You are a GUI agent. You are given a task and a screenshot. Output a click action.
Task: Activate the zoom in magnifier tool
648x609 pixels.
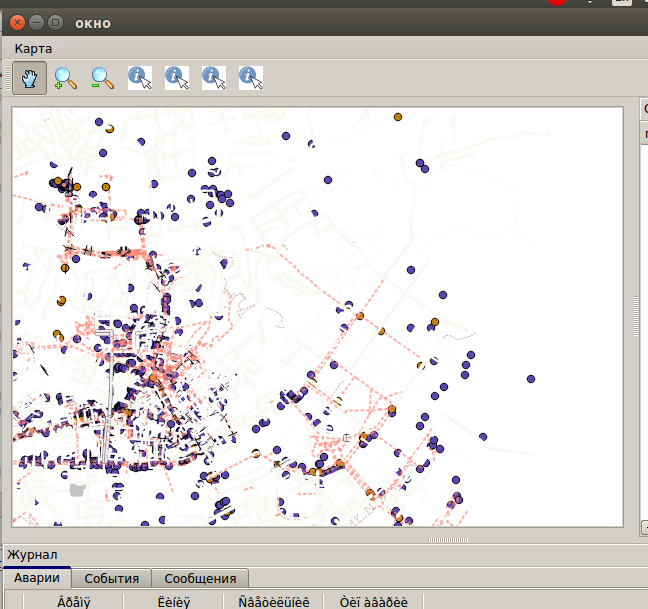66,78
